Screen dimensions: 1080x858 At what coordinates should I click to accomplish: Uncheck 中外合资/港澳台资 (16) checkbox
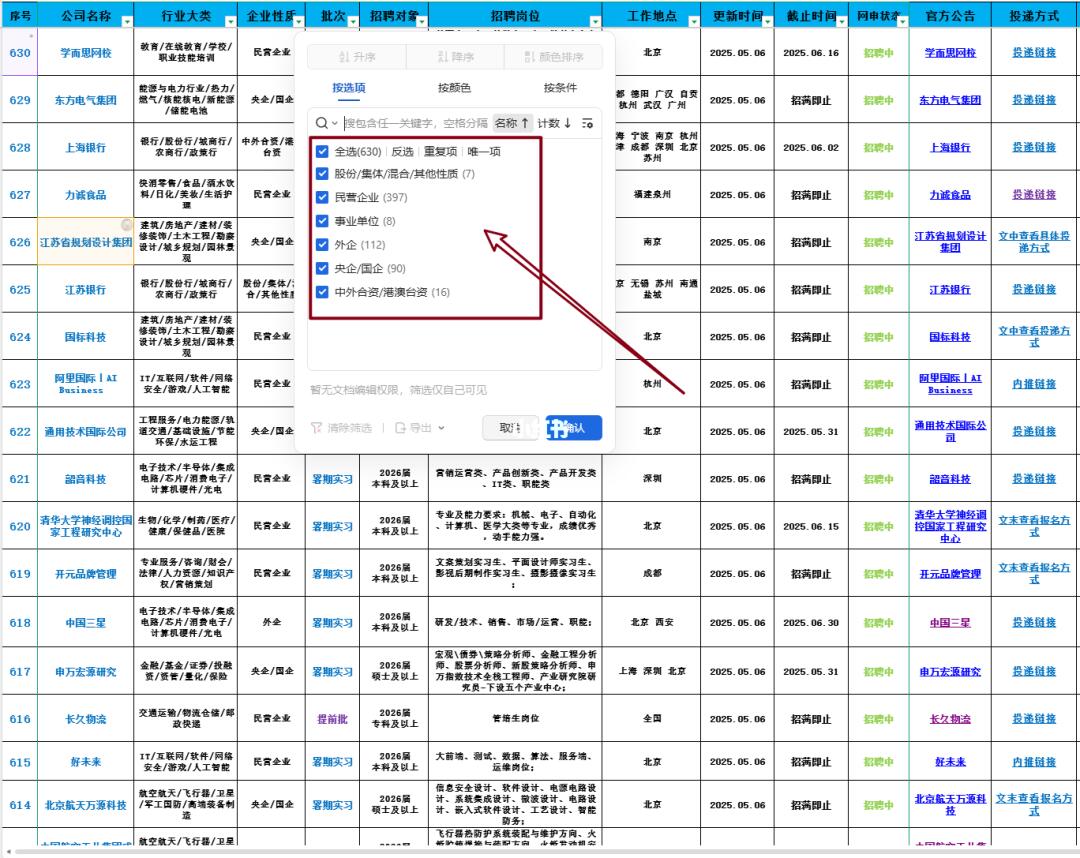[322, 292]
